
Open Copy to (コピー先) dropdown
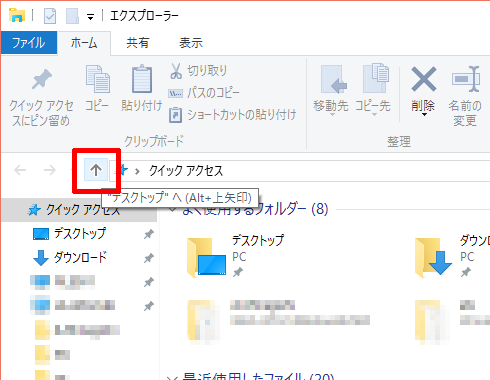tap(373, 107)
